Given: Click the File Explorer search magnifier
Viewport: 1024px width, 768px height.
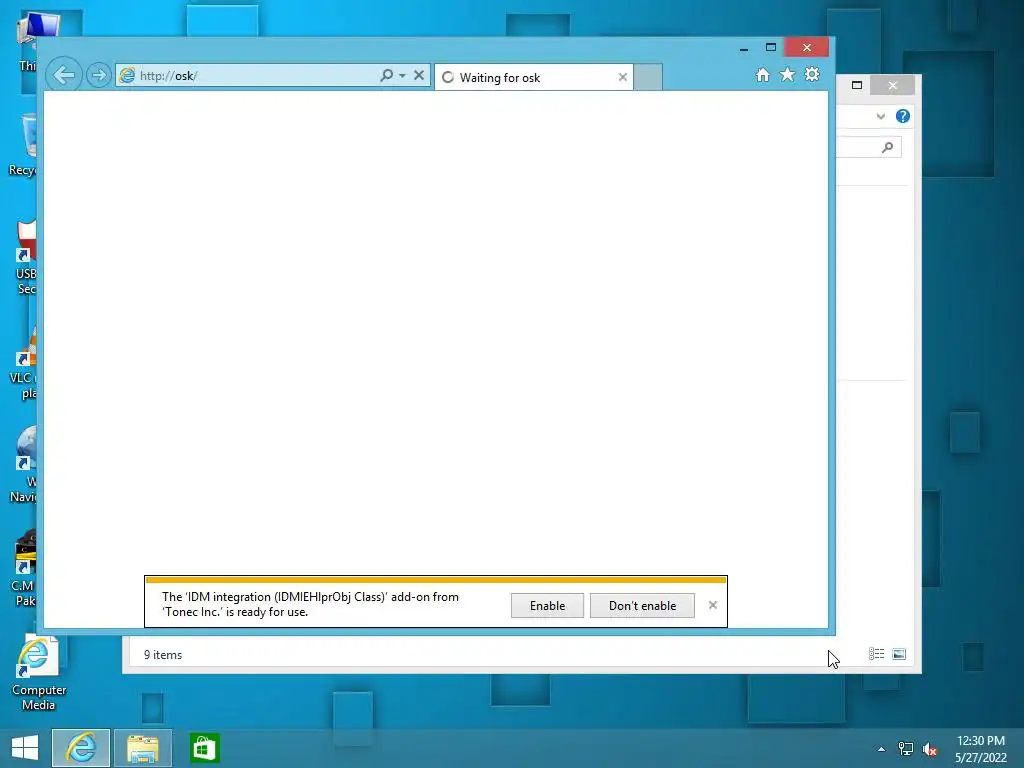Looking at the screenshot, I should pyautogui.click(x=887, y=148).
